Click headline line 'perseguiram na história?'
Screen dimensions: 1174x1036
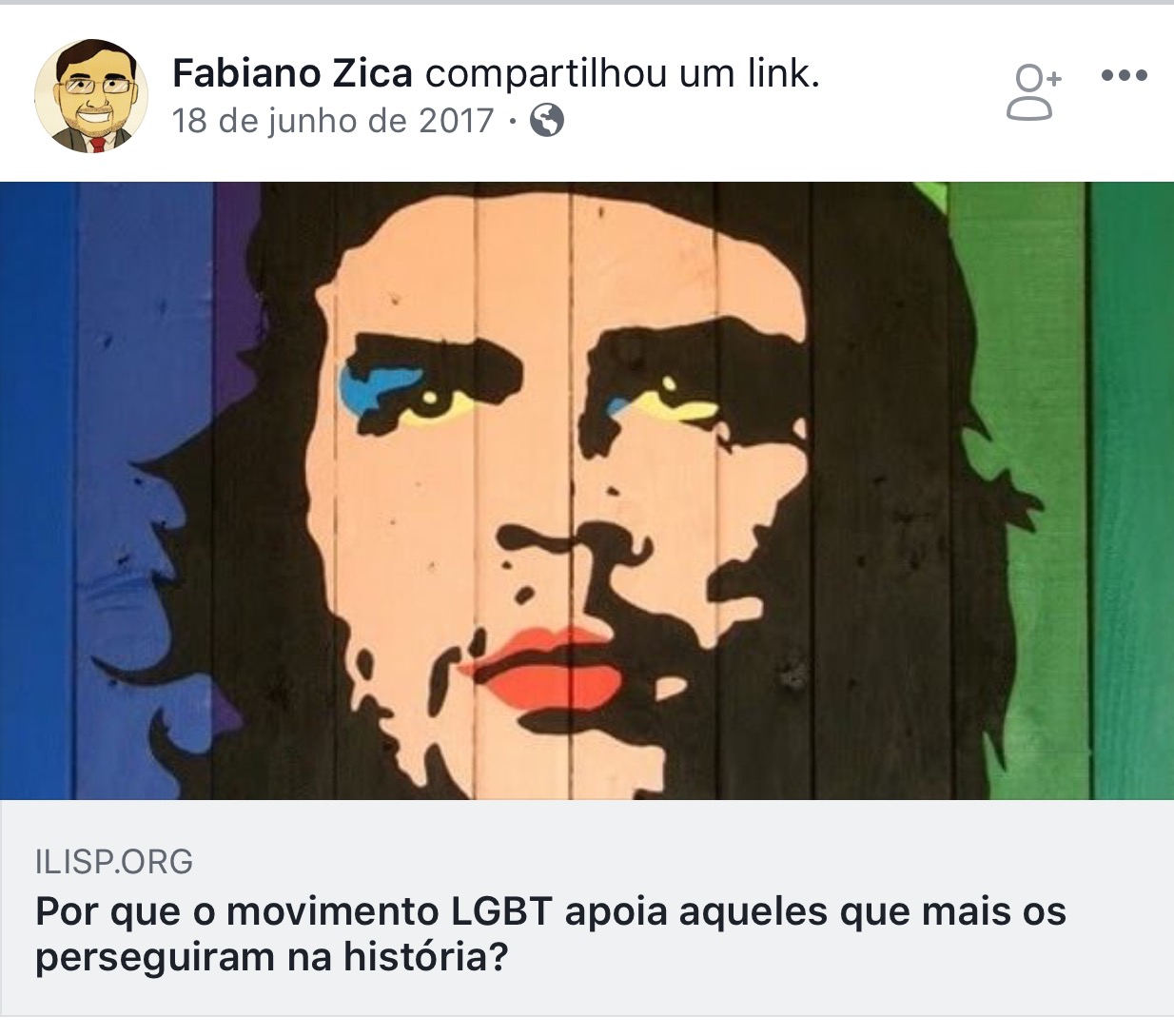(272, 956)
